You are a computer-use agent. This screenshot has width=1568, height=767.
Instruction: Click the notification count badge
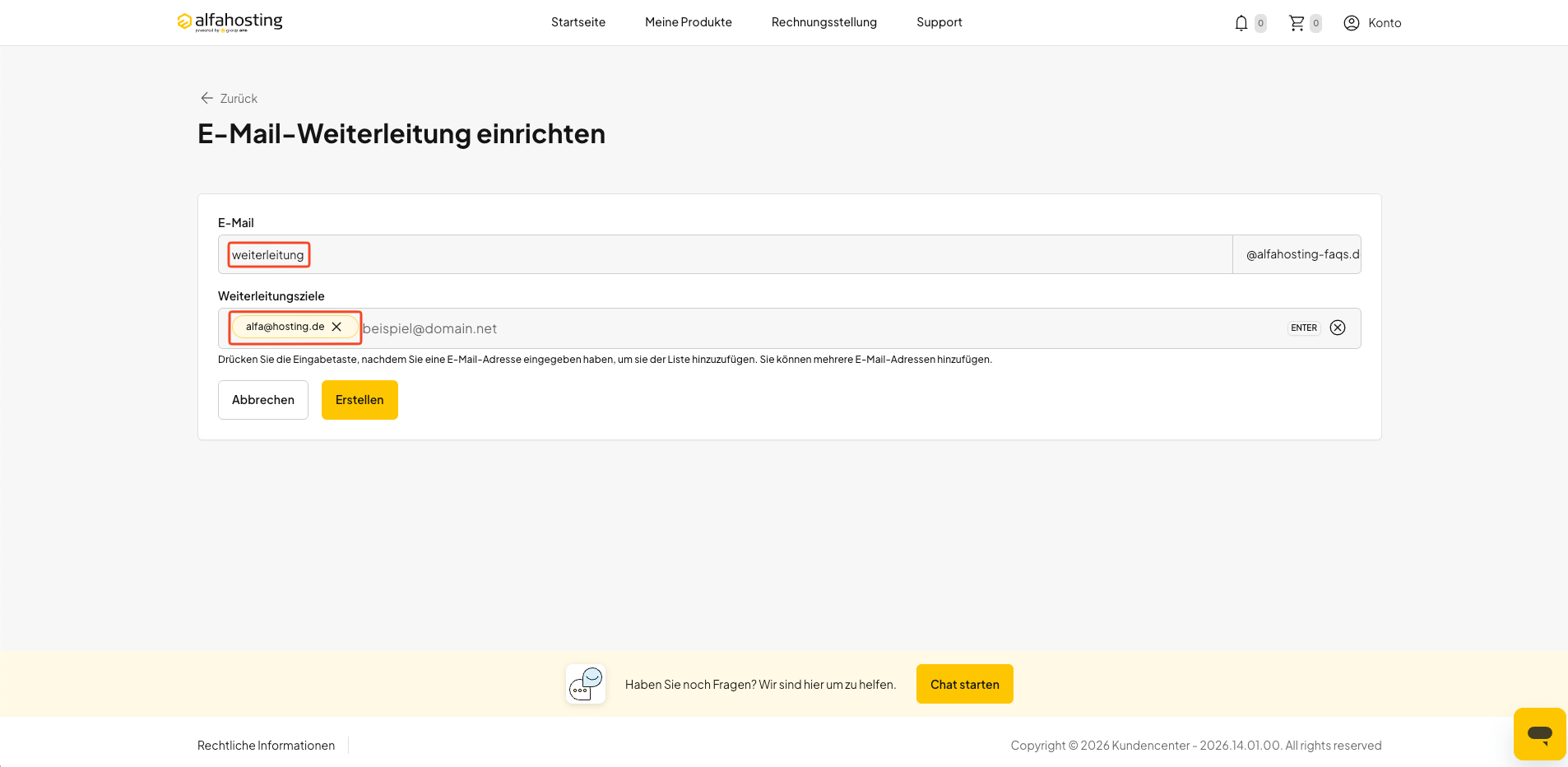(x=1260, y=23)
